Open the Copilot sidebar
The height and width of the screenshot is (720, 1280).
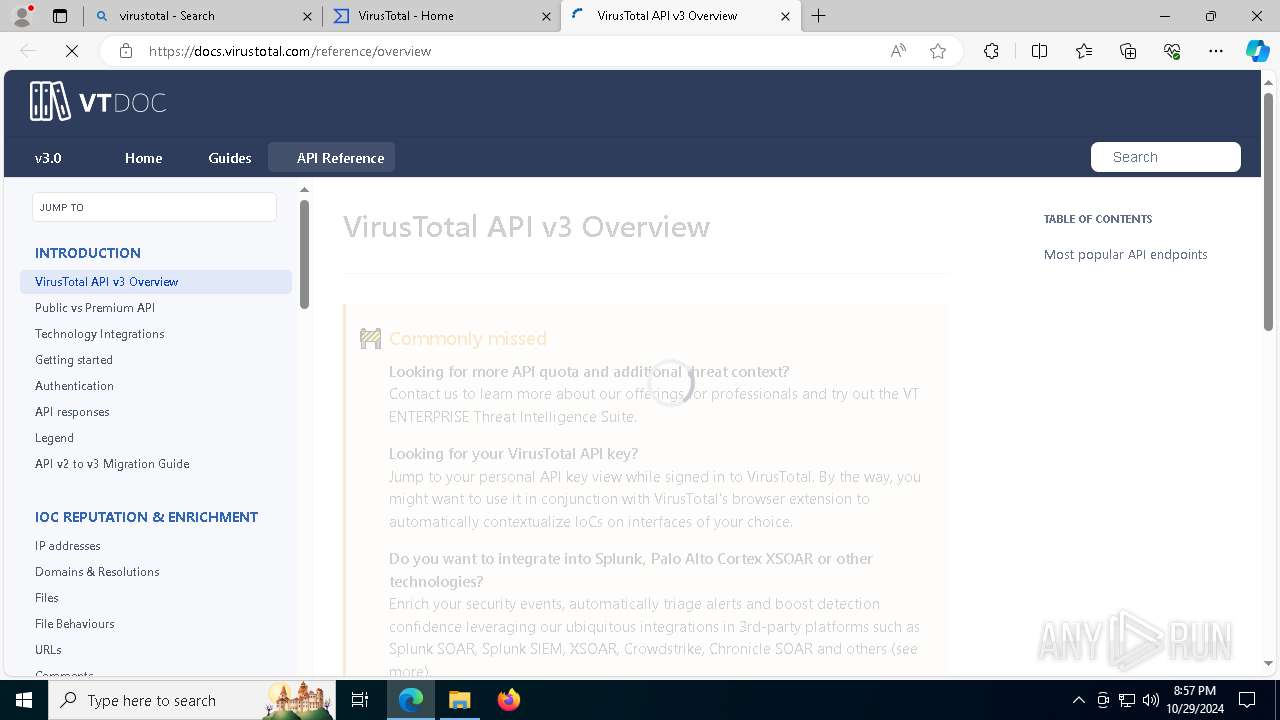(x=1257, y=51)
